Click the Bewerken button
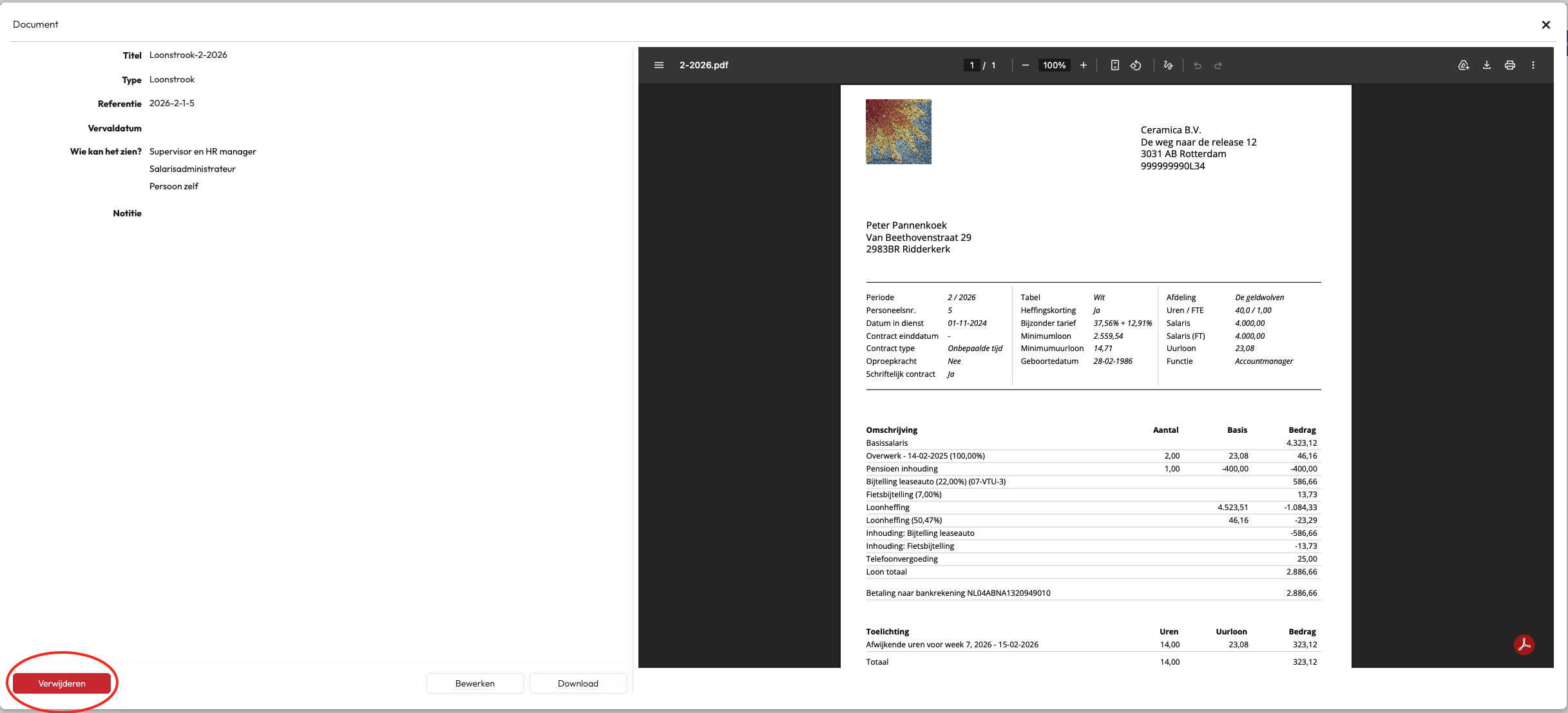Screen dimensions: 1568x713 pyautogui.click(x=475, y=683)
